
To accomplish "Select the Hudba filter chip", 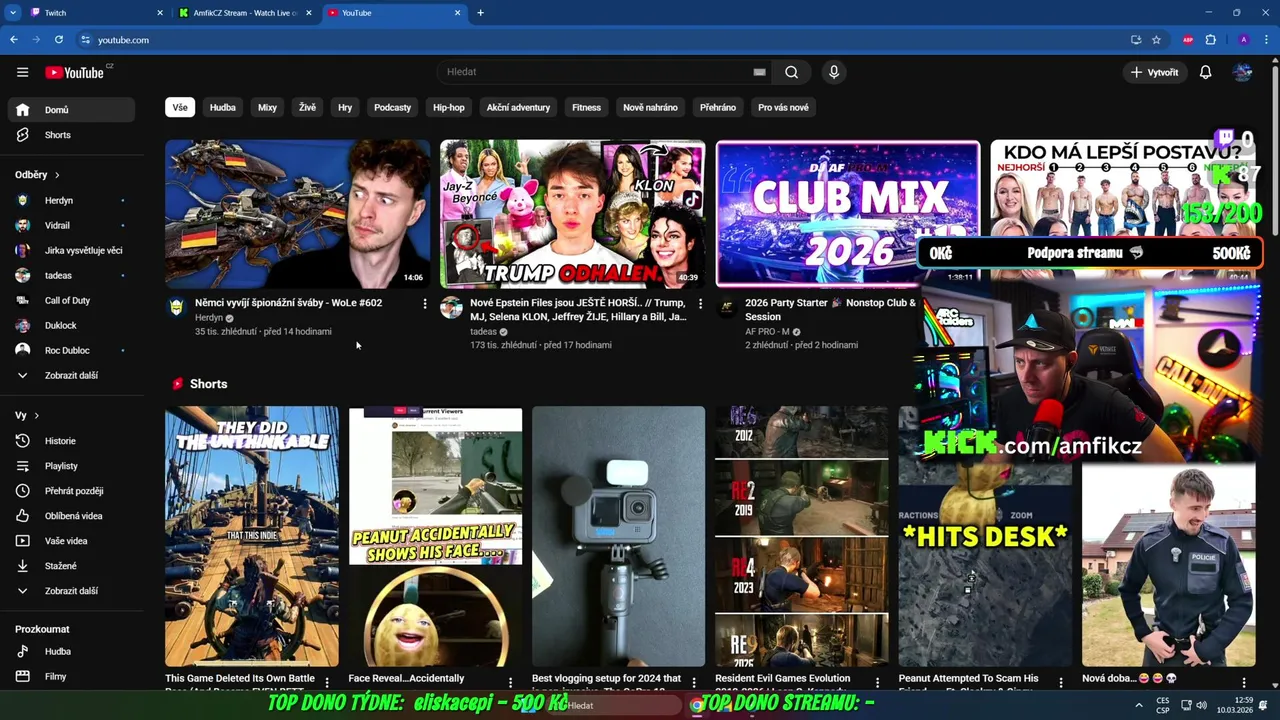I will click(x=223, y=107).
